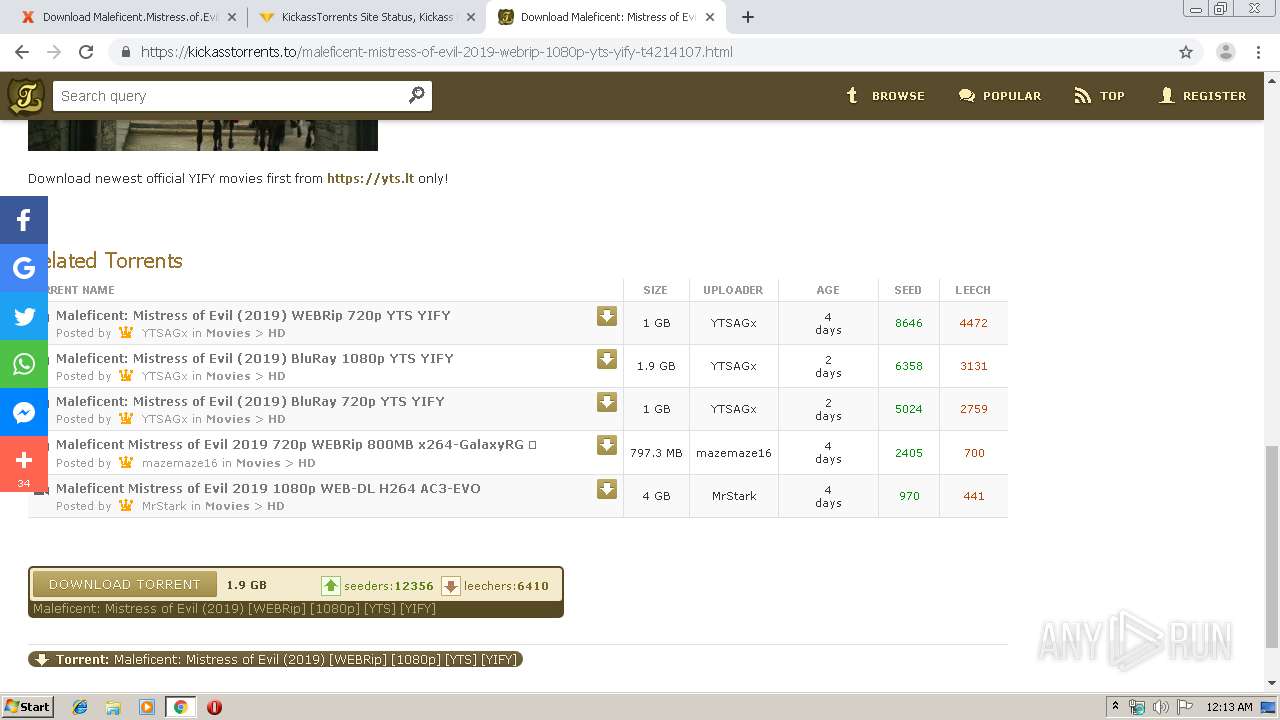The image size is (1280, 720).
Task: Sort torrents by SIZE column header
Action: (655, 290)
